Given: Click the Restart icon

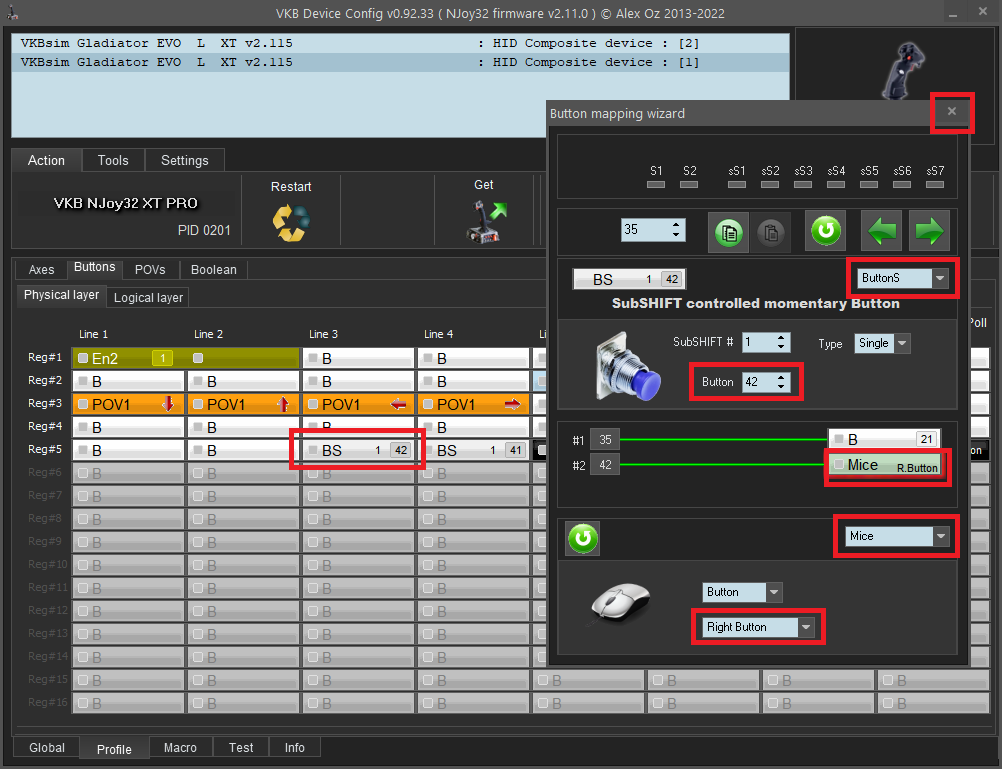Looking at the screenshot, I should tap(291, 222).
